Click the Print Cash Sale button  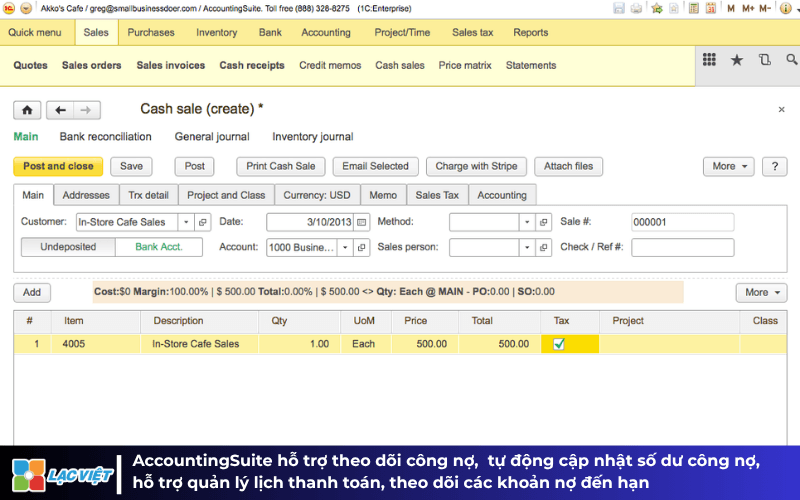(281, 166)
